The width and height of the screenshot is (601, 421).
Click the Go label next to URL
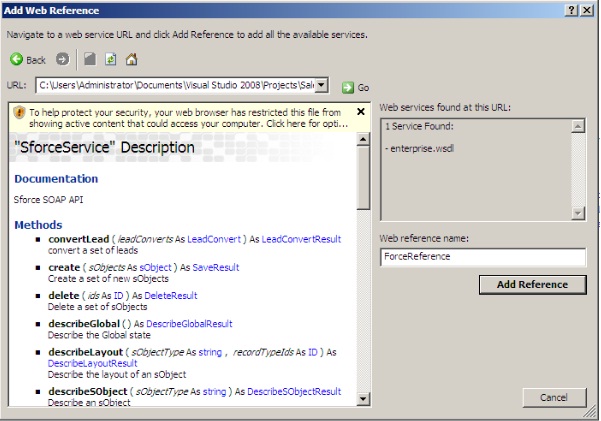[x=363, y=88]
